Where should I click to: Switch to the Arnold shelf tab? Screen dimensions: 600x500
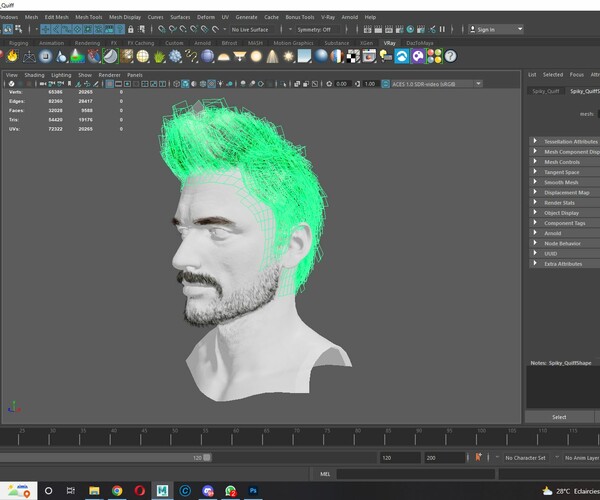(202, 43)
